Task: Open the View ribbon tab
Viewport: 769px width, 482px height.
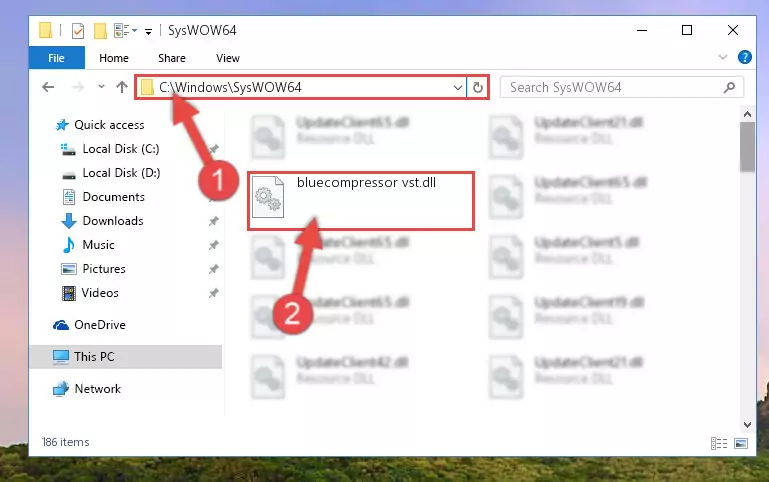Action: [228, 58]
